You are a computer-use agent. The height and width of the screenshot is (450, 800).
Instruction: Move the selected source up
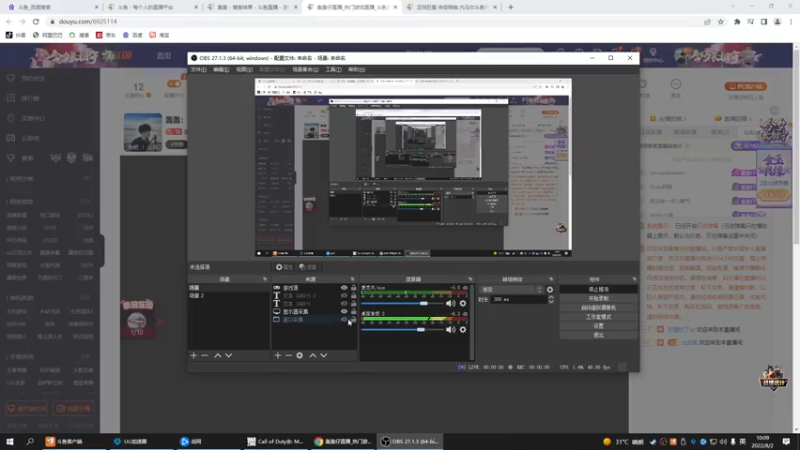[313, 355]
